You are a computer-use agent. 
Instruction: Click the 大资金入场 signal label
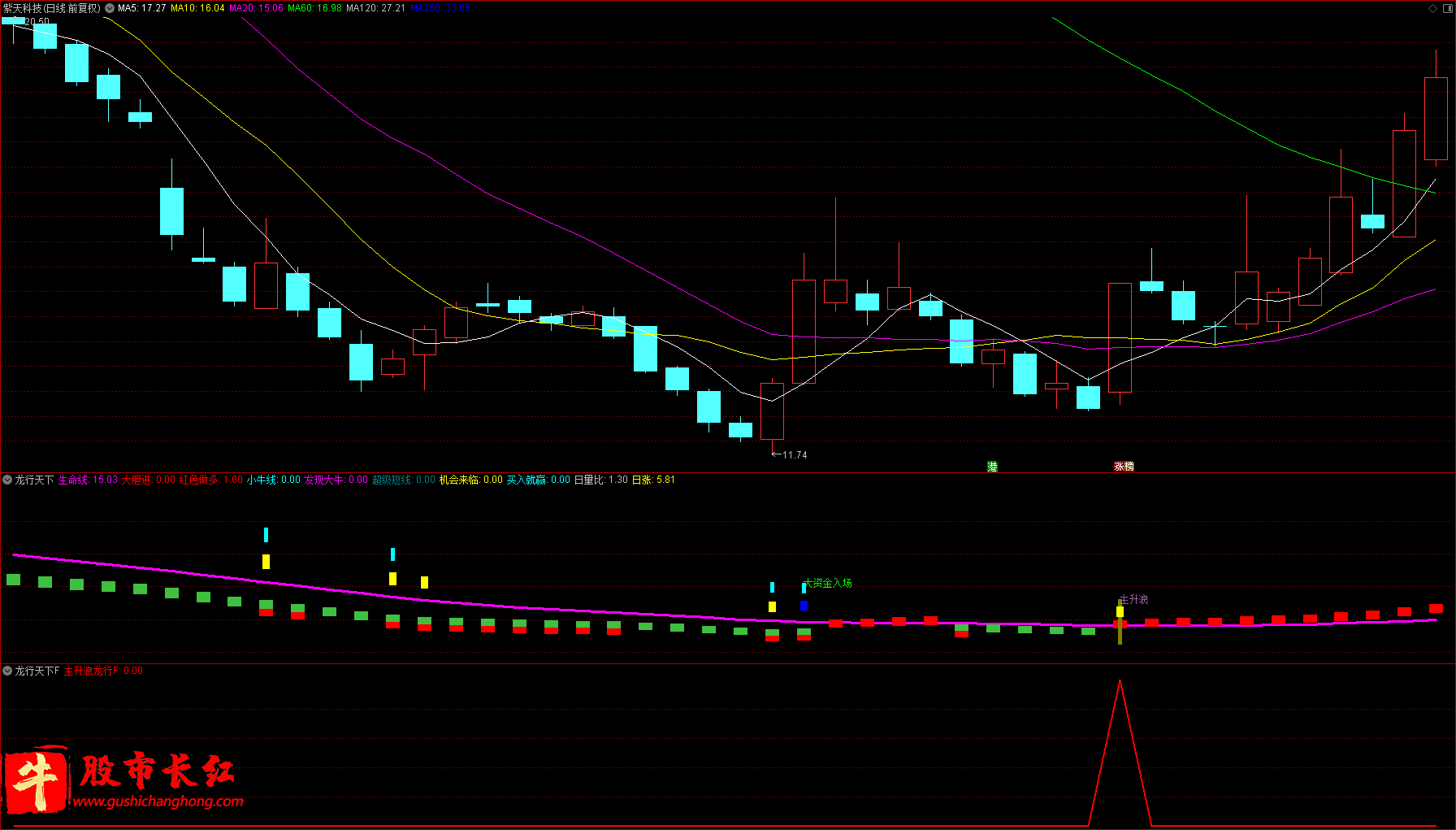click(x=828, y=583)
